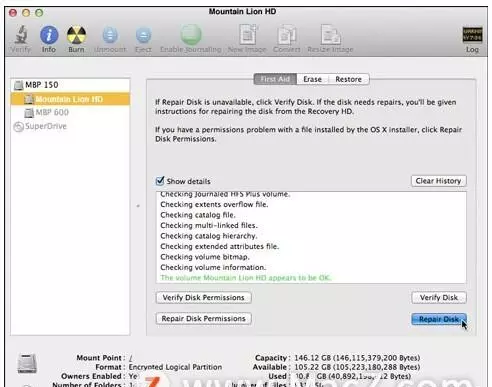Click the Verify Disk Permissions button
The image size is (492, 387).
tap(203, 298)
